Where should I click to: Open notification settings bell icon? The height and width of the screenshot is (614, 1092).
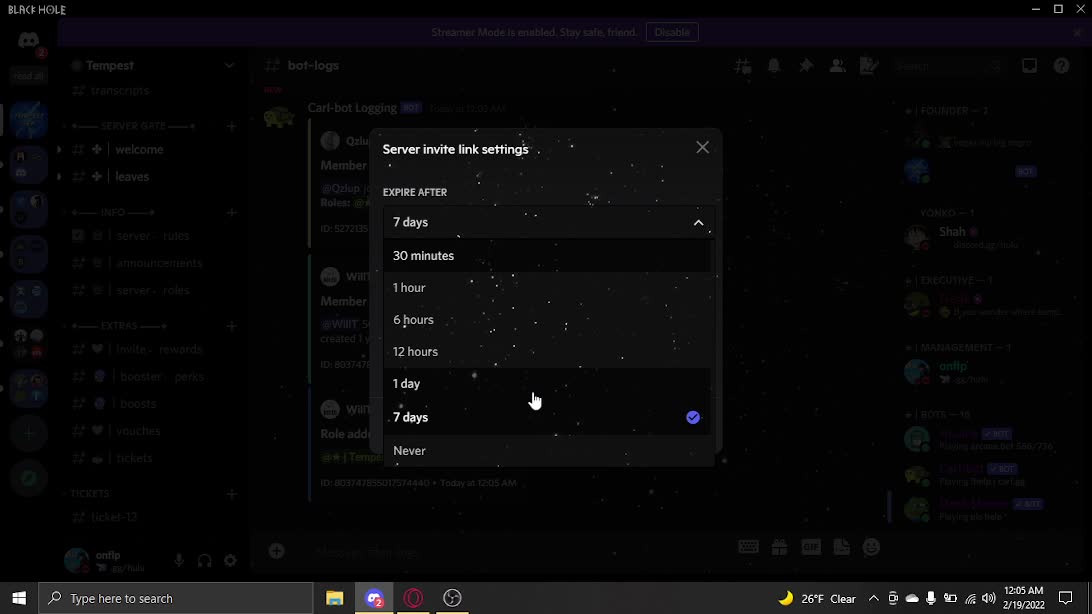tap(774, 66)
